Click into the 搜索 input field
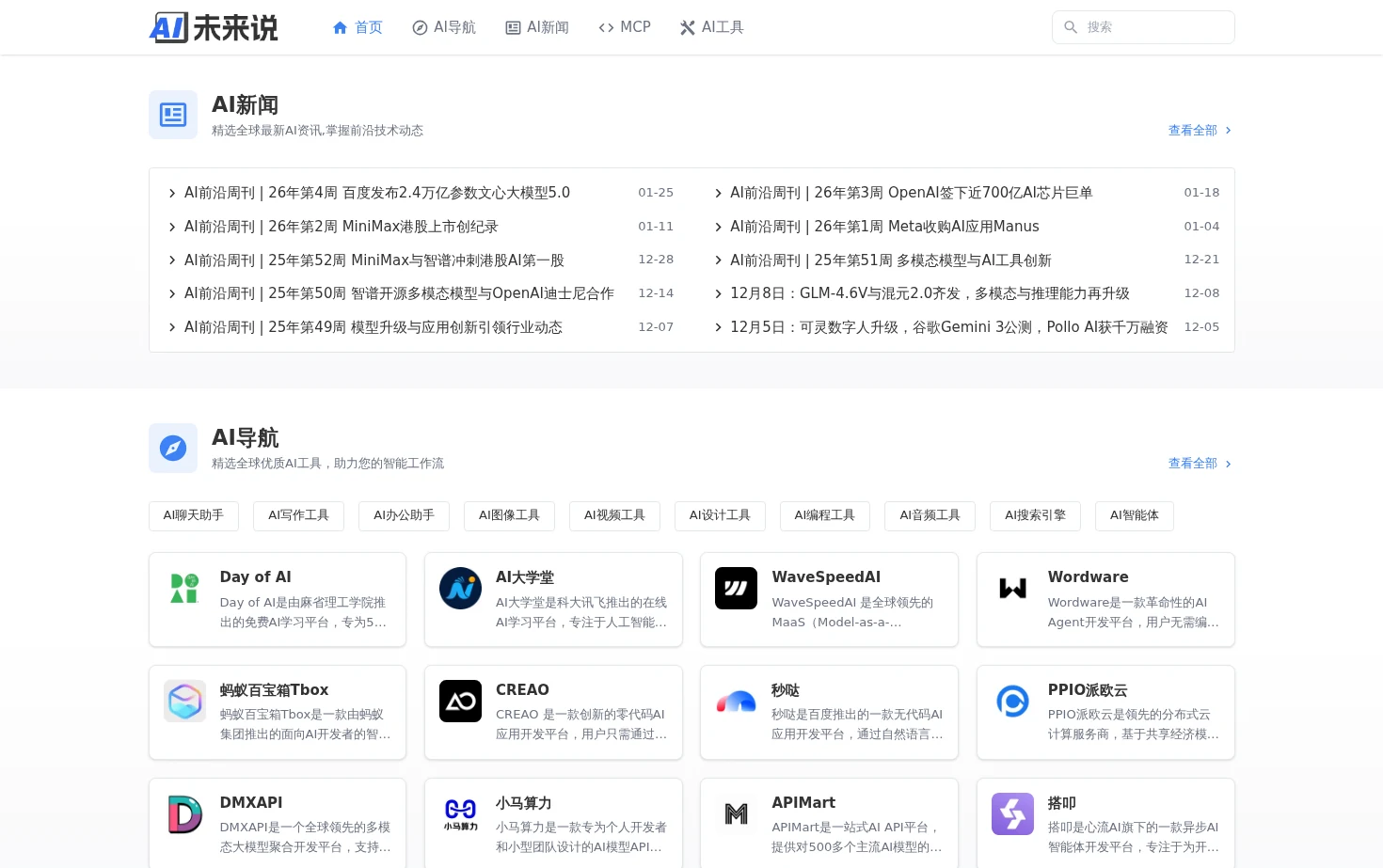 [1143, 27]
